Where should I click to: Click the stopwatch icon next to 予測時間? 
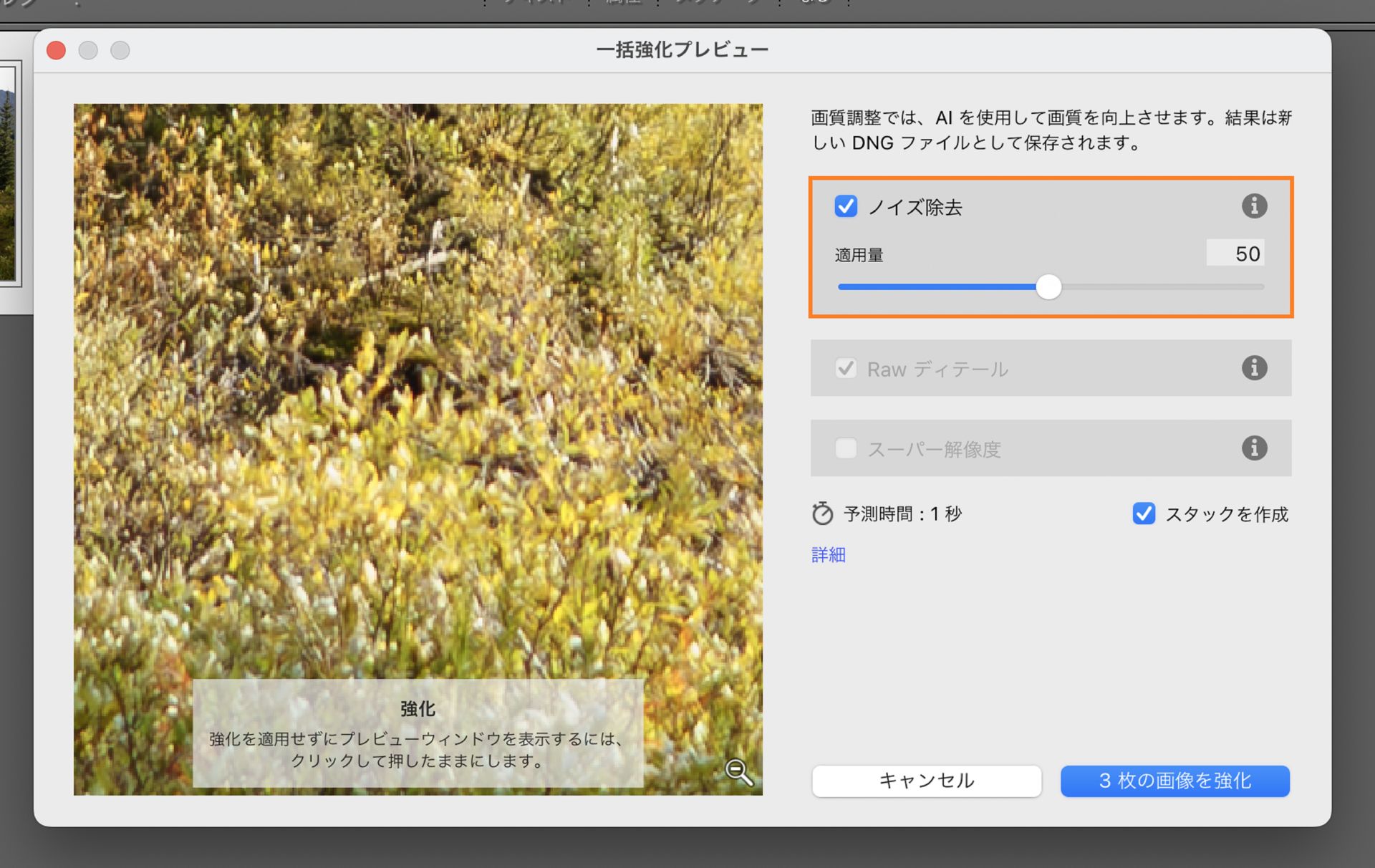coord(822,513)
